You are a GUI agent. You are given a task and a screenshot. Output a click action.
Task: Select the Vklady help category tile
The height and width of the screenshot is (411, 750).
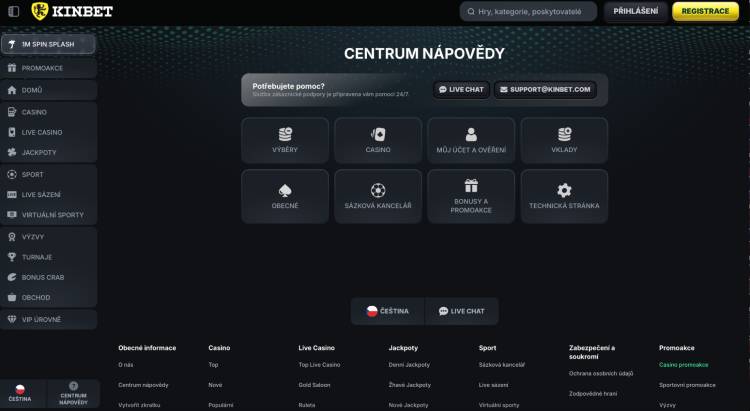click(x=564, y=140)
